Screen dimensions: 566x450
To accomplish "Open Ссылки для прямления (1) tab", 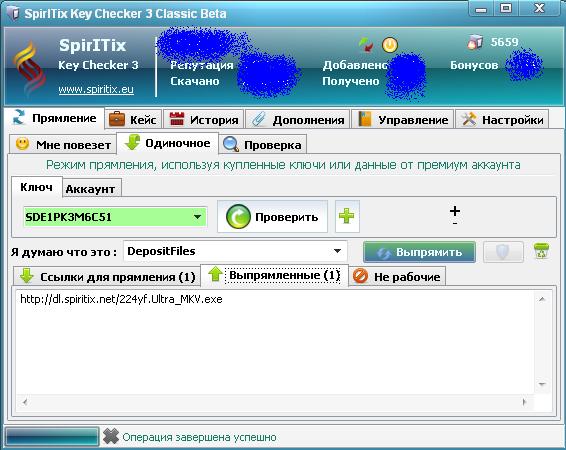I will (107, 277).
